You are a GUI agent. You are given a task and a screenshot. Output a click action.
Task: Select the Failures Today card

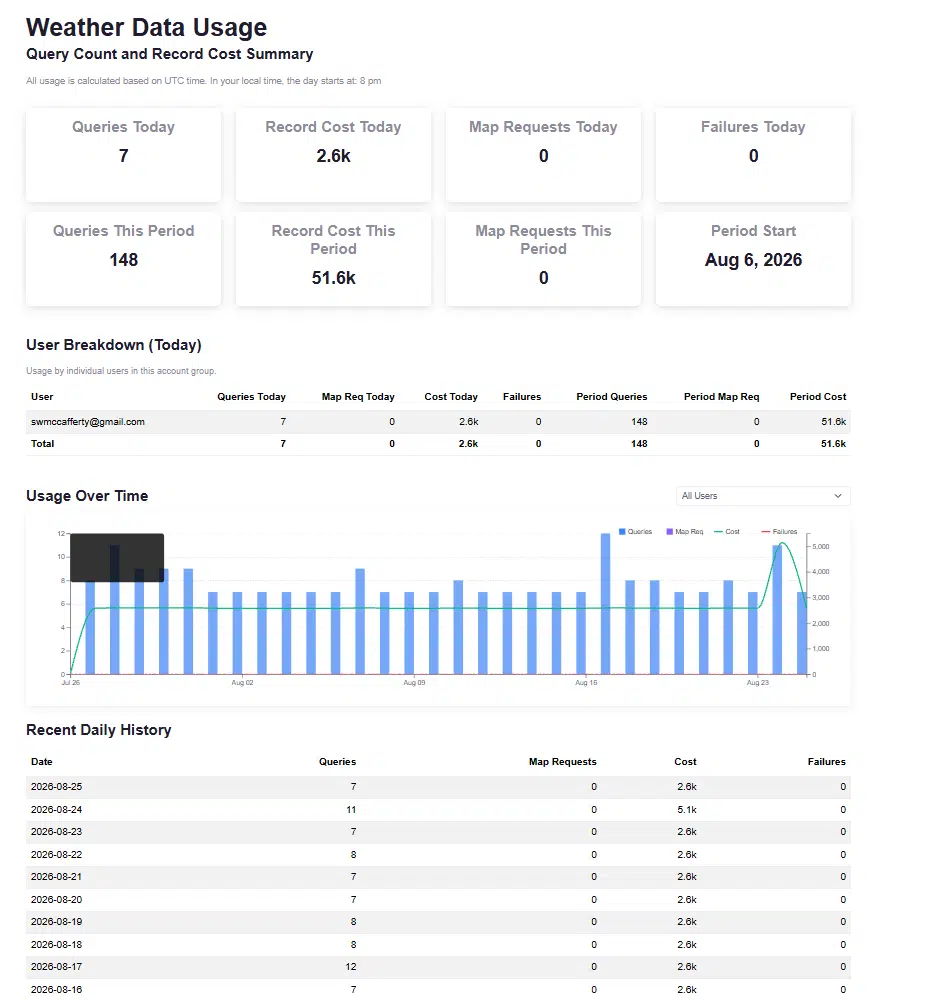click(753, 155)
